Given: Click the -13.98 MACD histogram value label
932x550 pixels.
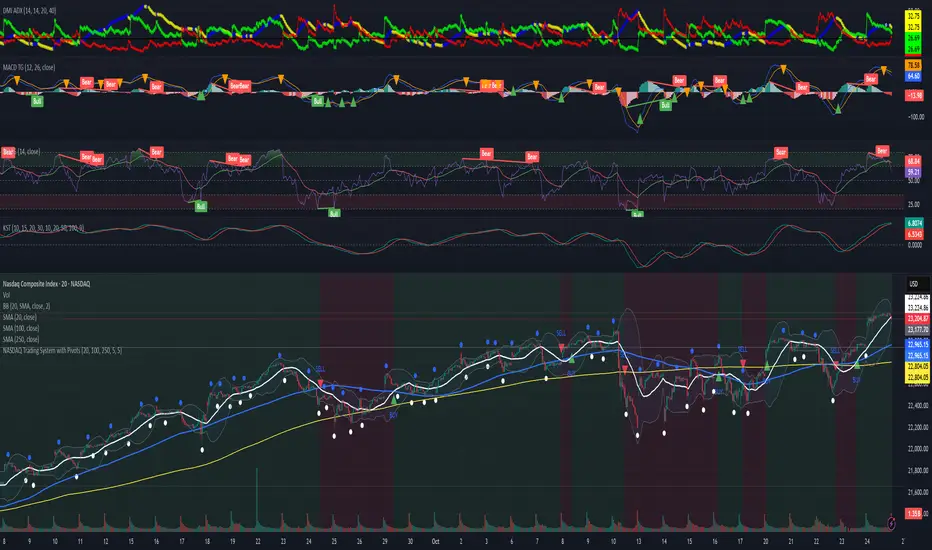Looking at the screenshot, I should click(x=913, y=95).
